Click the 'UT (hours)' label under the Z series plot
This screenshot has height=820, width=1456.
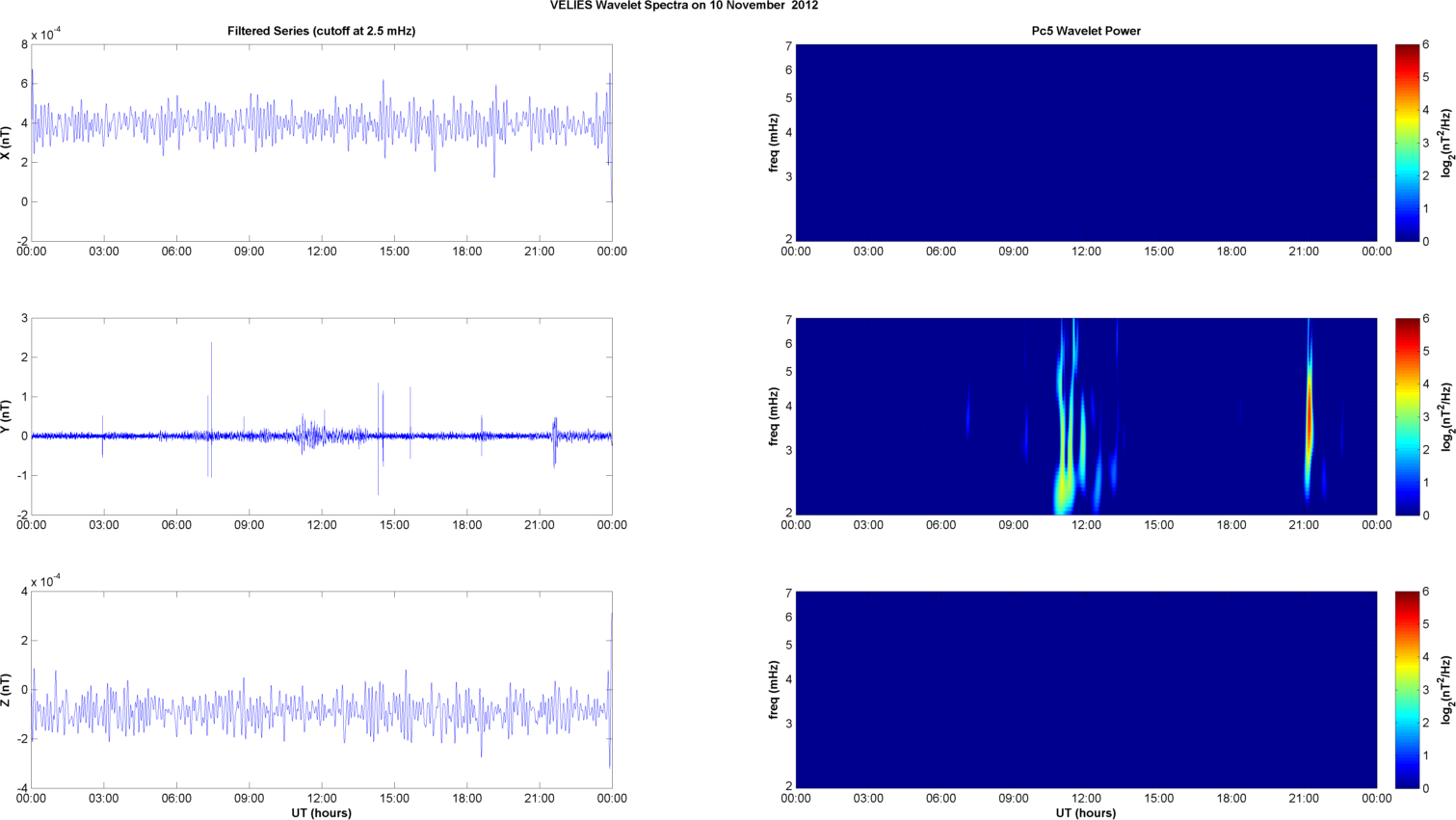coord(322,813)
